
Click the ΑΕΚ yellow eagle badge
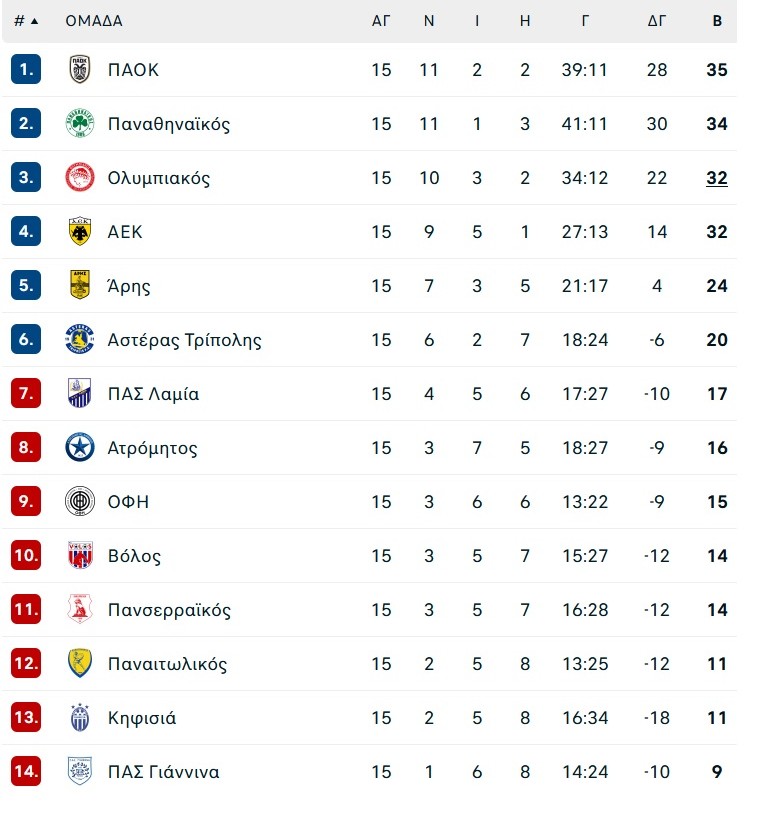[80, 231]
